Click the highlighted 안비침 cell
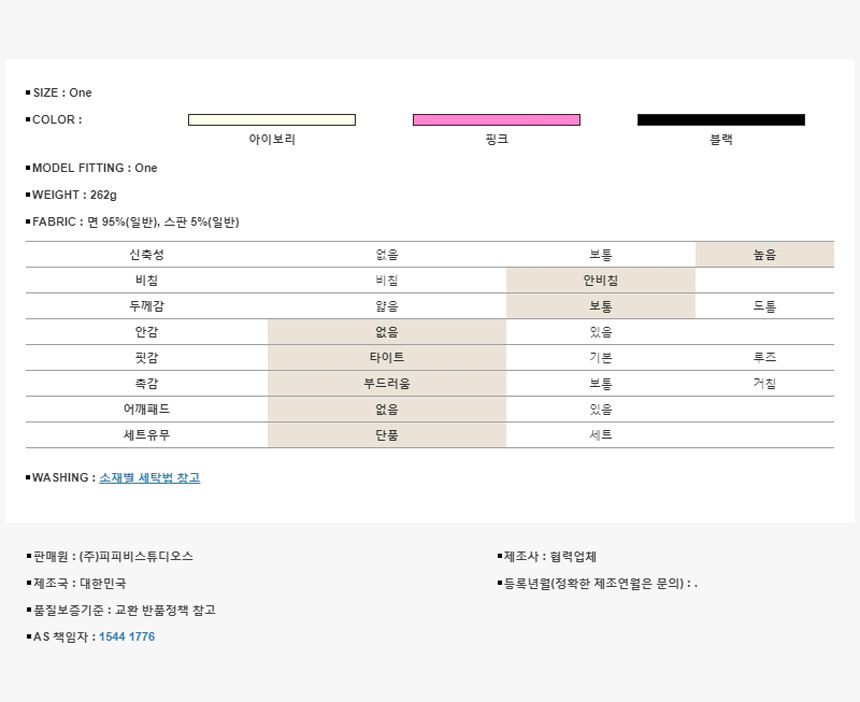860x702 pixels. [x=600, y=281]
